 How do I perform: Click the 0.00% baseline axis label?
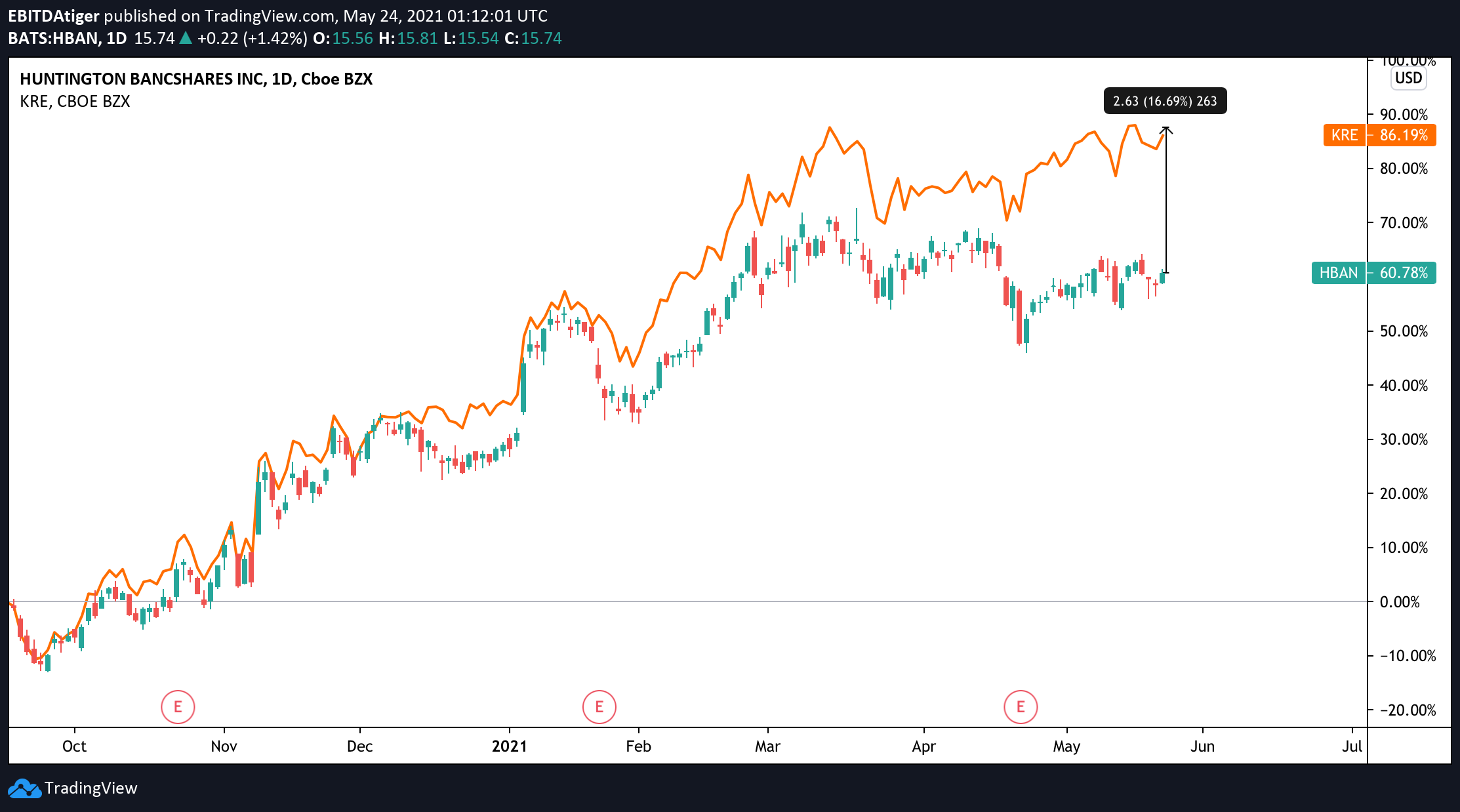click(1400, 602)
